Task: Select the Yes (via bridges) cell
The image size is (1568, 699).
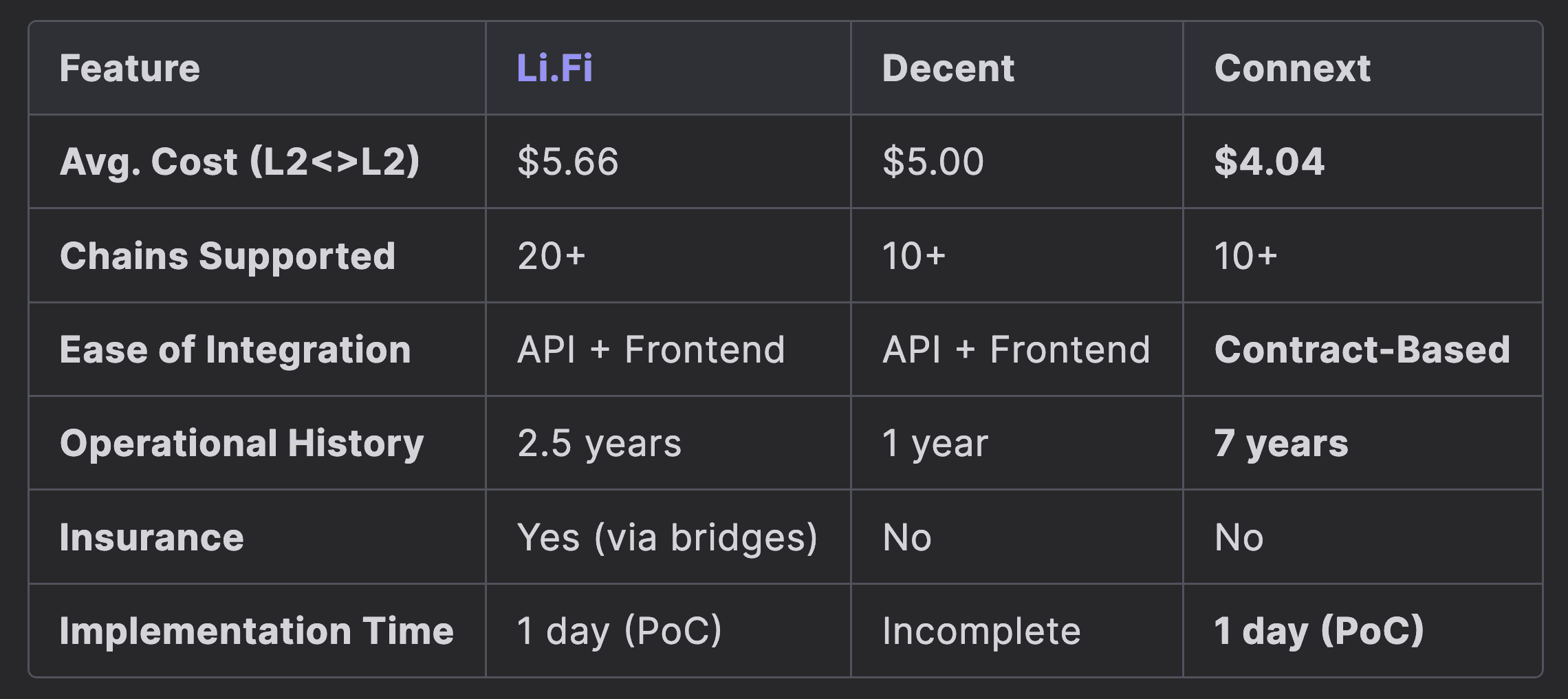Action: (x=668, y=537)
